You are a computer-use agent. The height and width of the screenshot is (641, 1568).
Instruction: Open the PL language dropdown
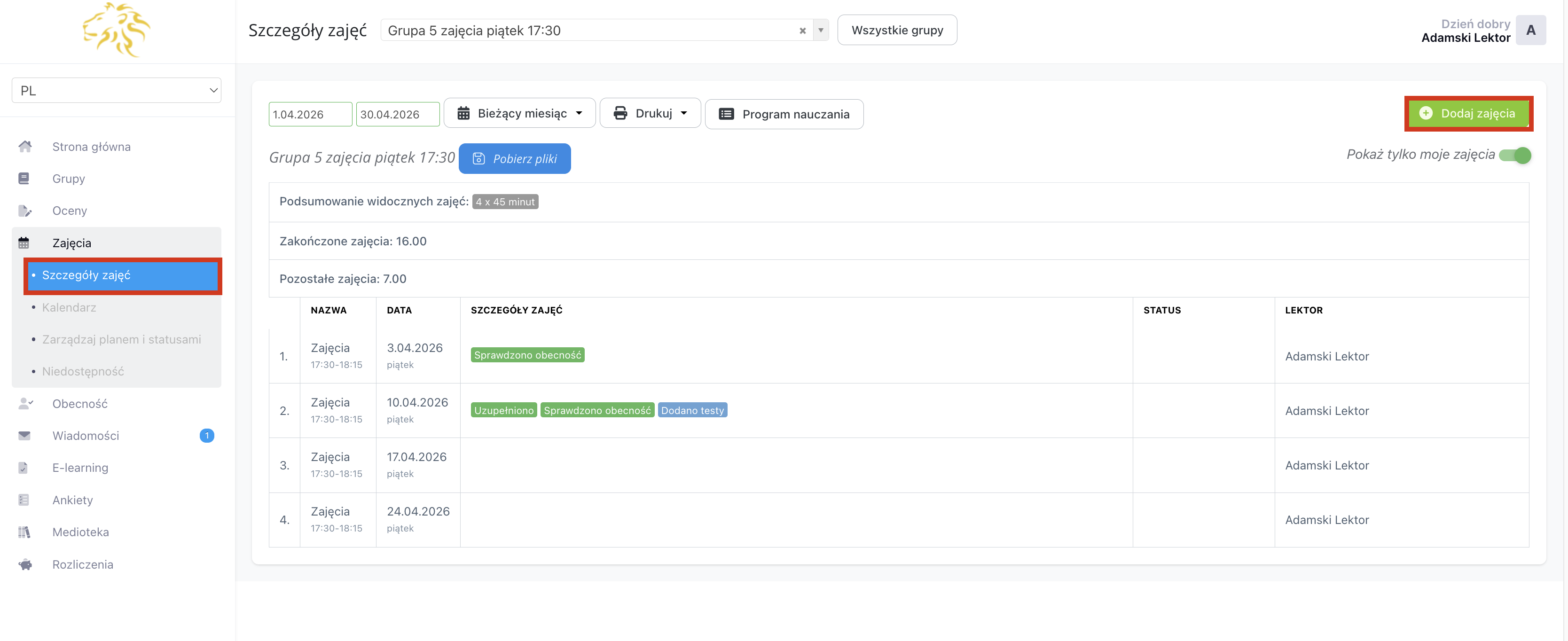pyautogui.click(x=116, y=91)
